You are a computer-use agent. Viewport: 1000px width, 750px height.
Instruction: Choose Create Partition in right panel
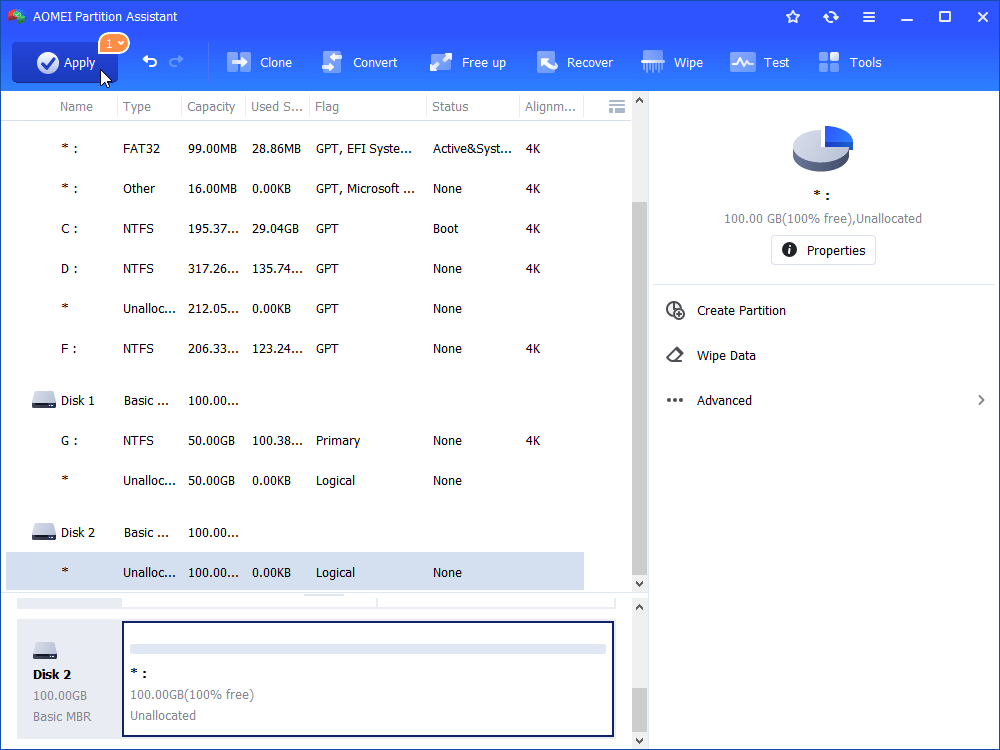(740, 311)
